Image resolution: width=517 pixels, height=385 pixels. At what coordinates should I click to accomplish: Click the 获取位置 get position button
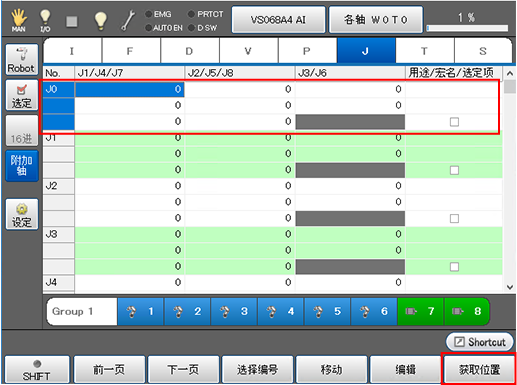pyautogui.click(x=479, y=370)
